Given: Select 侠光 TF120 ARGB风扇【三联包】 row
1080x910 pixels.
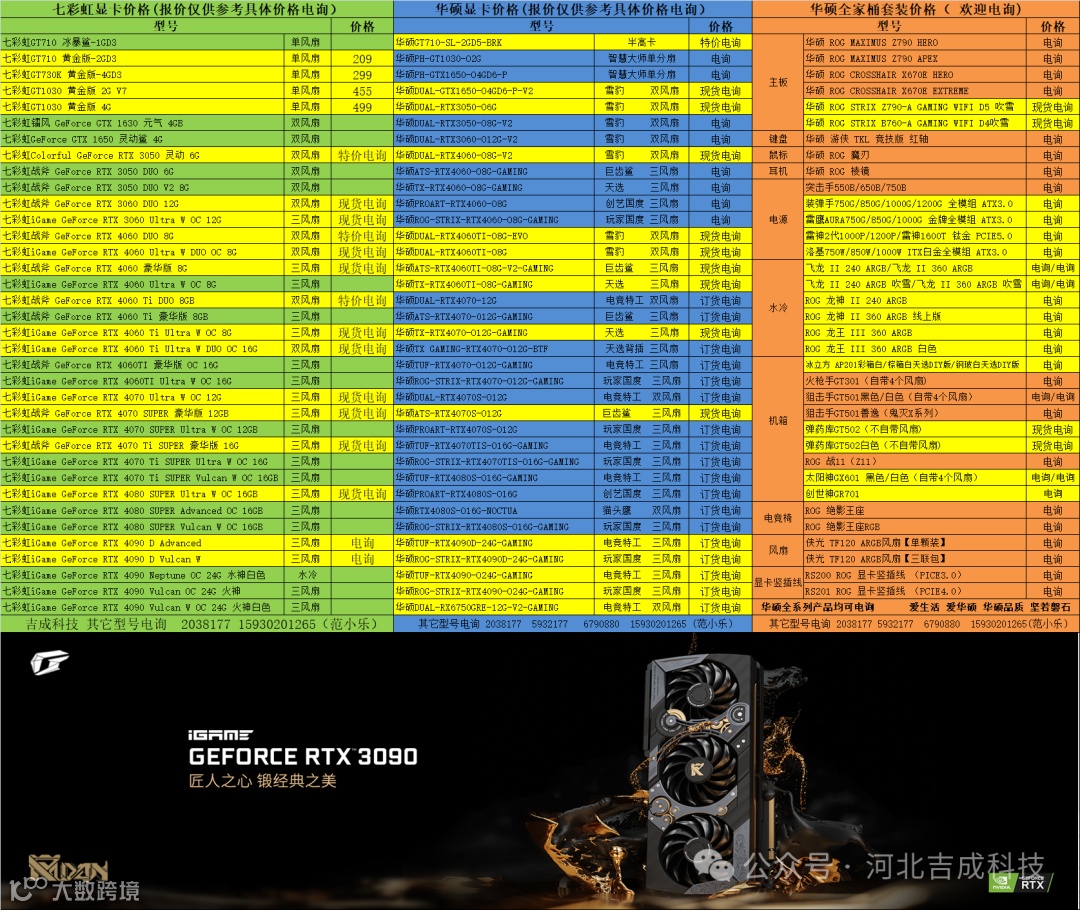Looking at the screenshot, I should [x=942, y=559].
